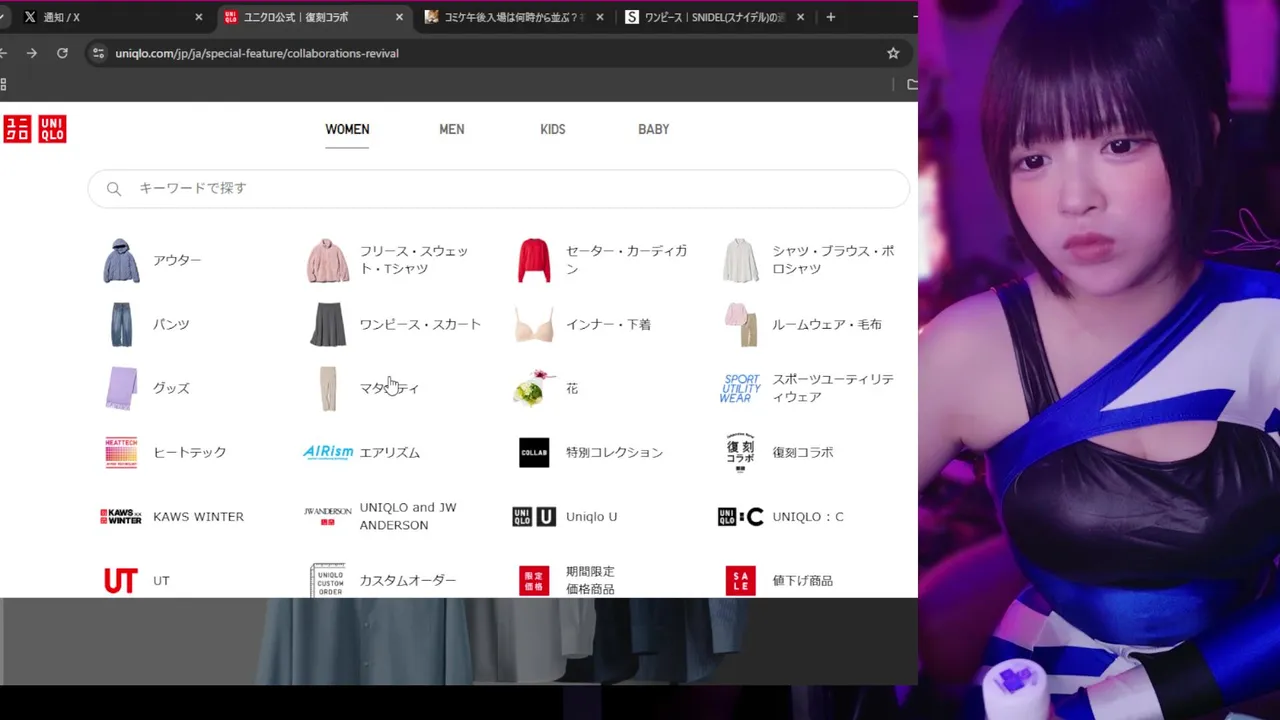Click the pink fleece icon
The image size is (1280, 720).
tap(328, 260)
